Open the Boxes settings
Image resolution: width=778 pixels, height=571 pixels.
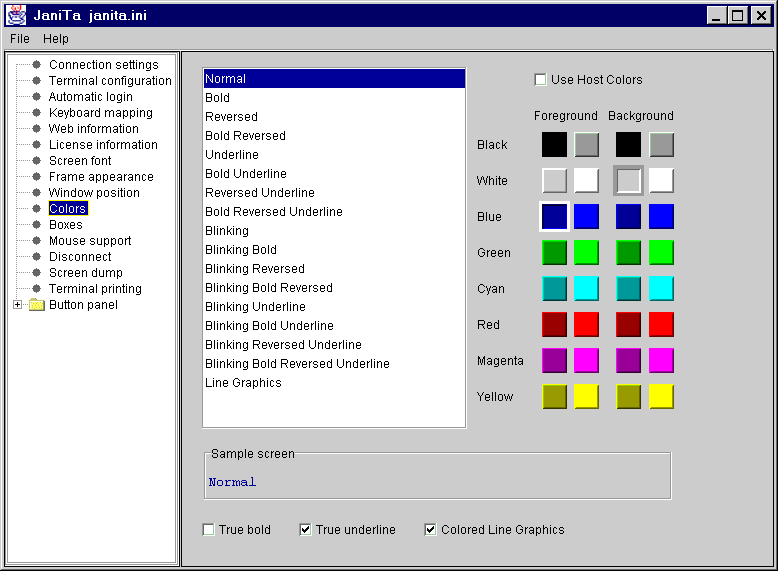coord(65,225)
